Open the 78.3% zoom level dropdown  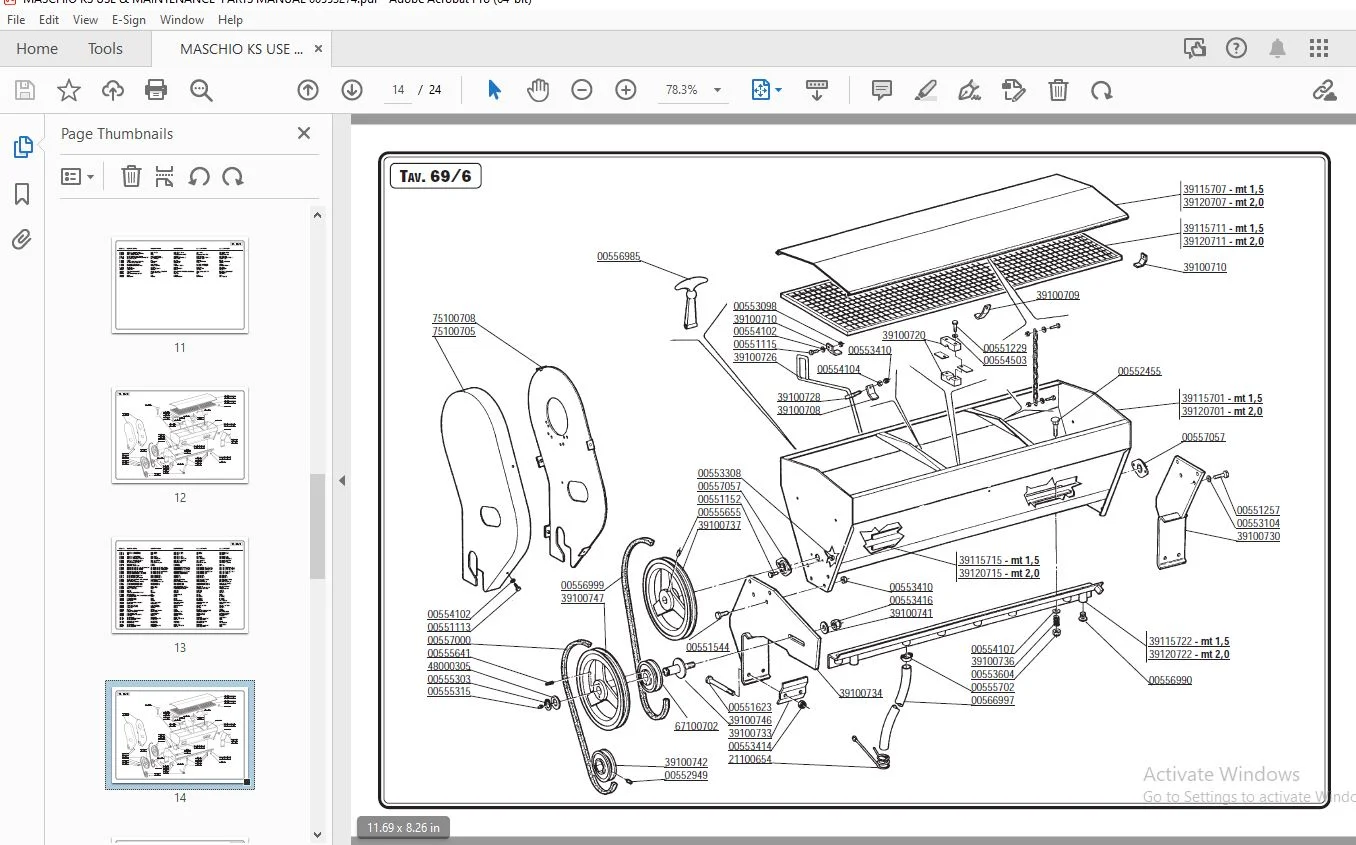pos(694,90)
